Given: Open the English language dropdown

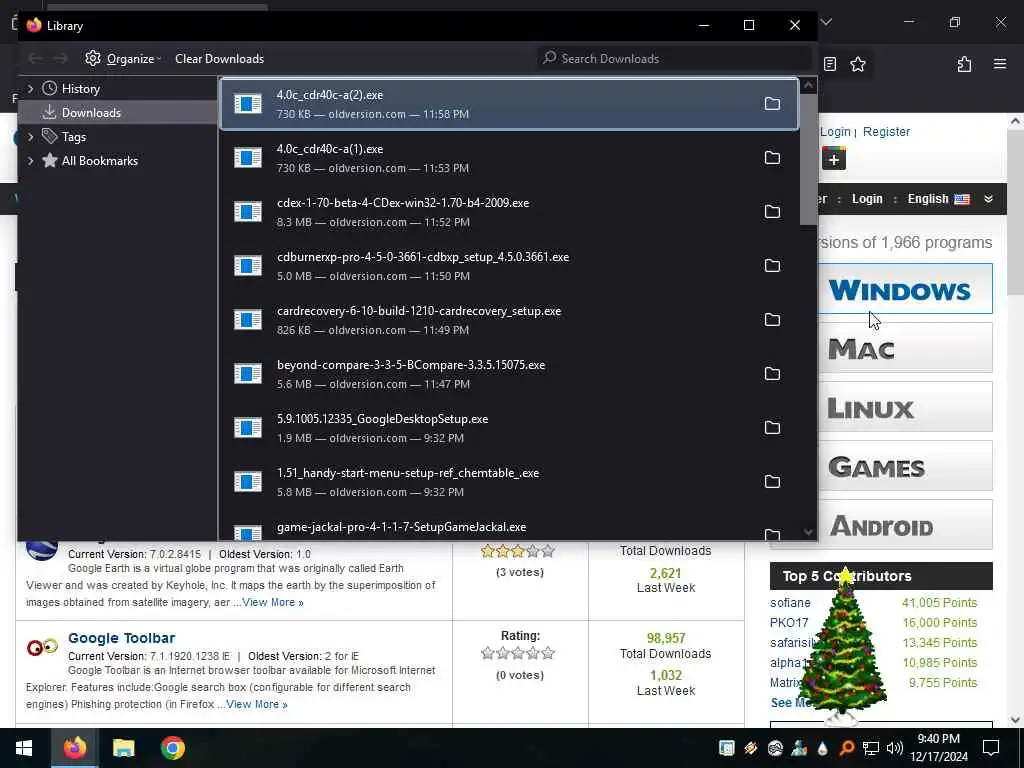Looking at the screenshot, I should point(950,199).
